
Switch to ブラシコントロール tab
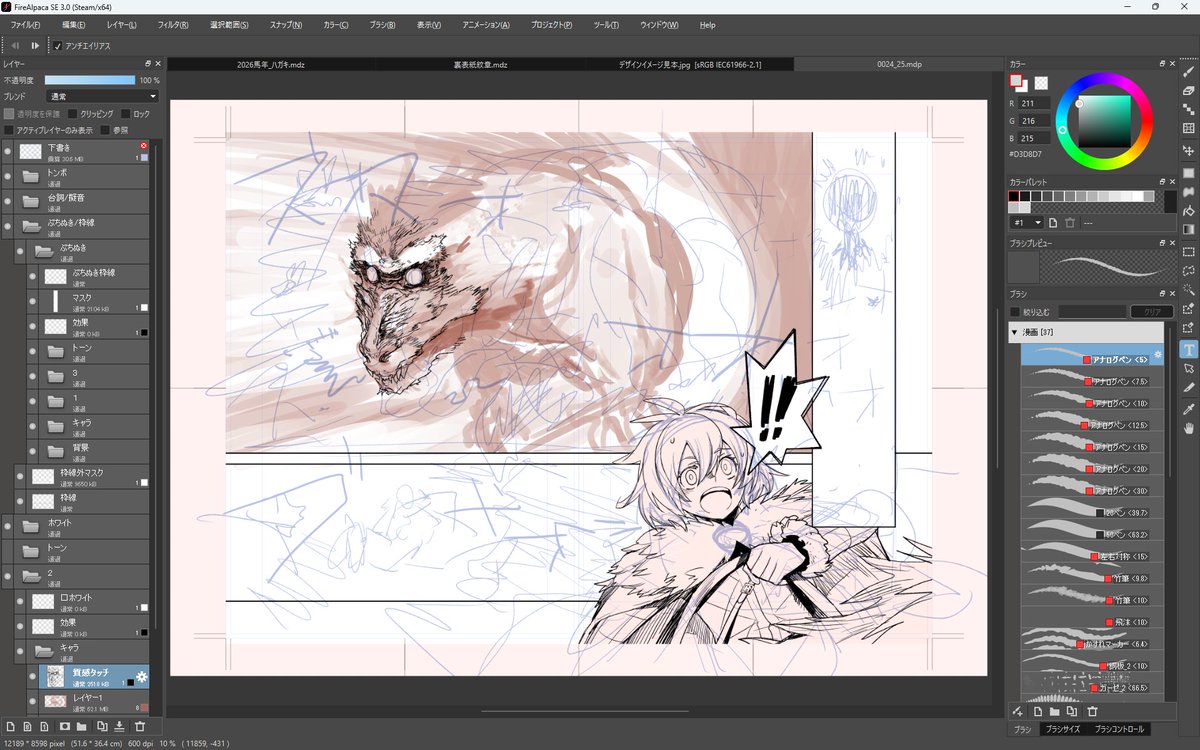[1119, 730]
